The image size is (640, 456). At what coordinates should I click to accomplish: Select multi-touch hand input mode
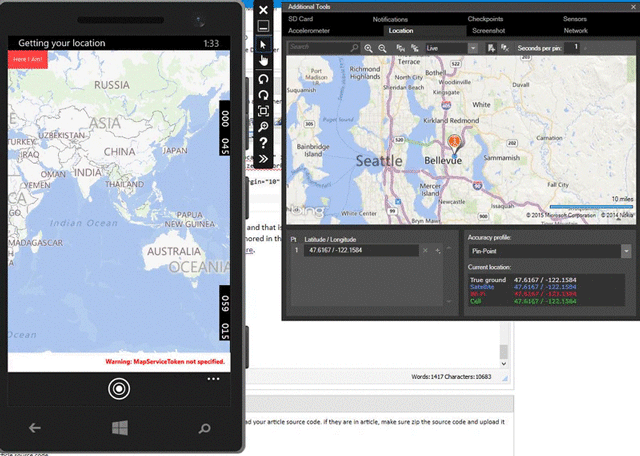click(x=263, y=60)
